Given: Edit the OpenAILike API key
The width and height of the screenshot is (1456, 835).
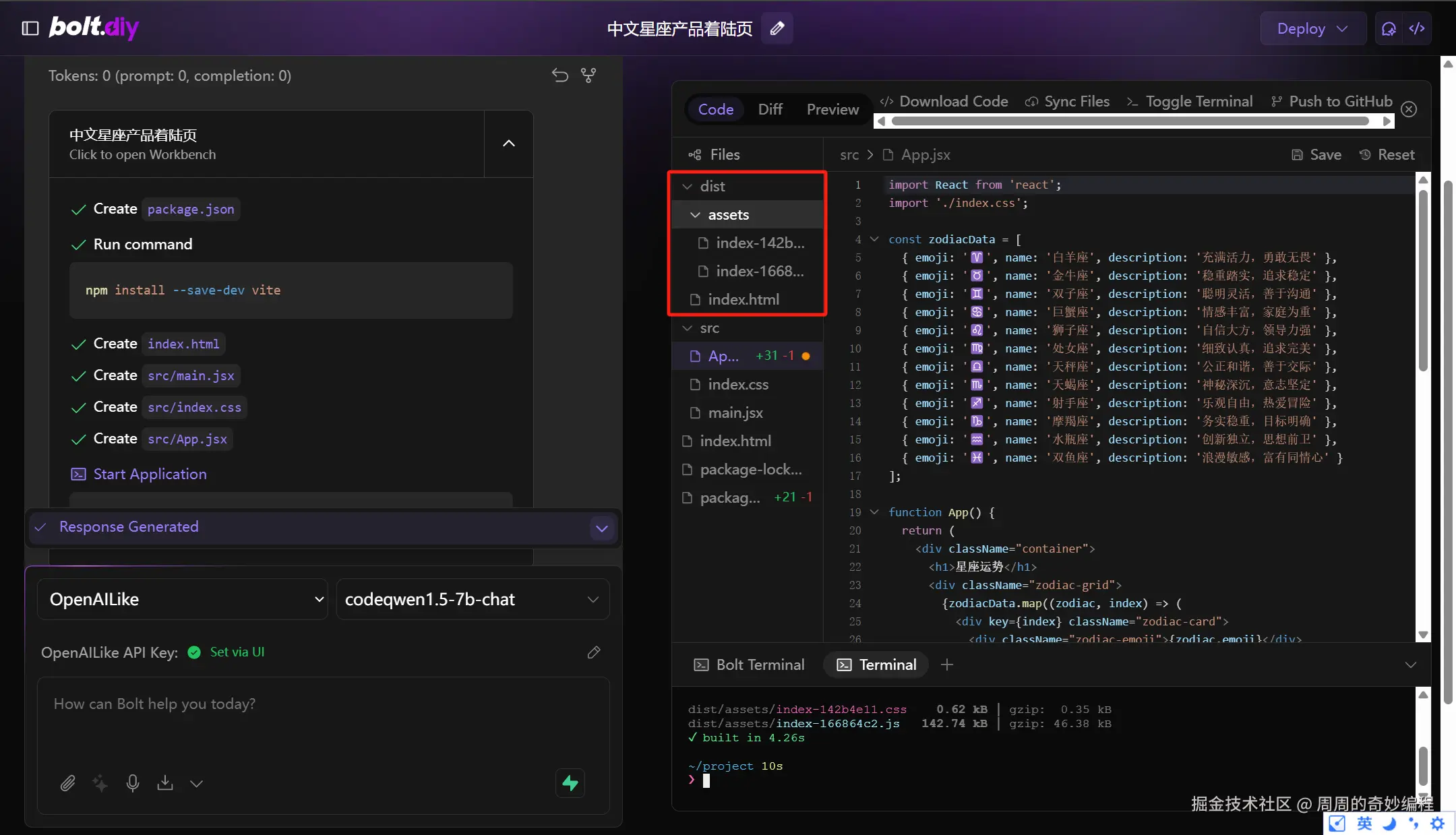Looking at the screenshot, I should pyautogui.click(x=593, y=652).
